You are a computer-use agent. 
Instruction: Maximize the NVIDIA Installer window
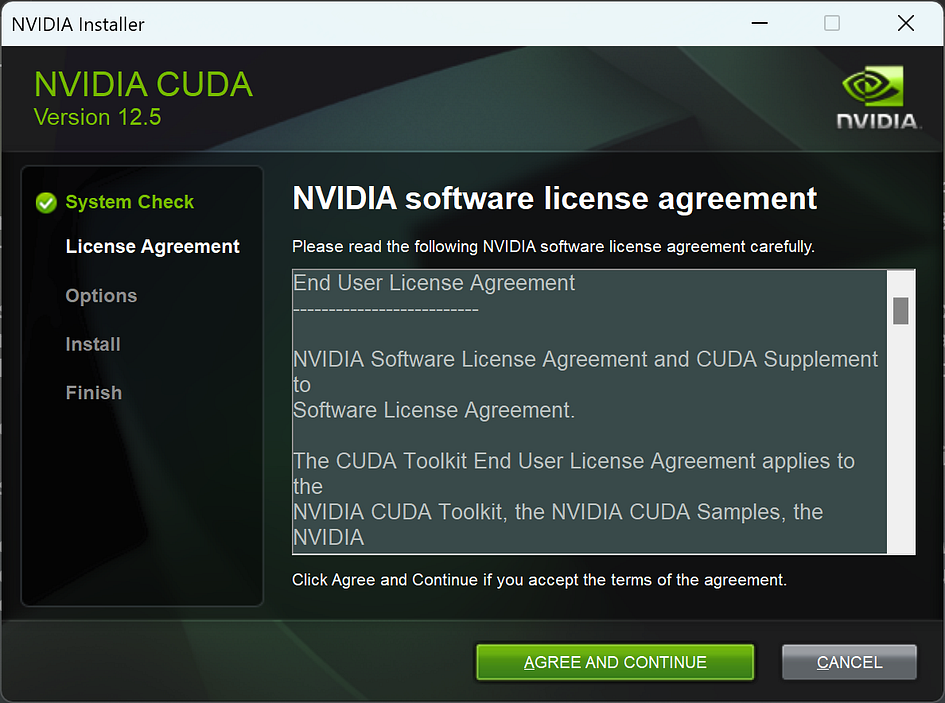pyautogui.click(x=832, y=24)
